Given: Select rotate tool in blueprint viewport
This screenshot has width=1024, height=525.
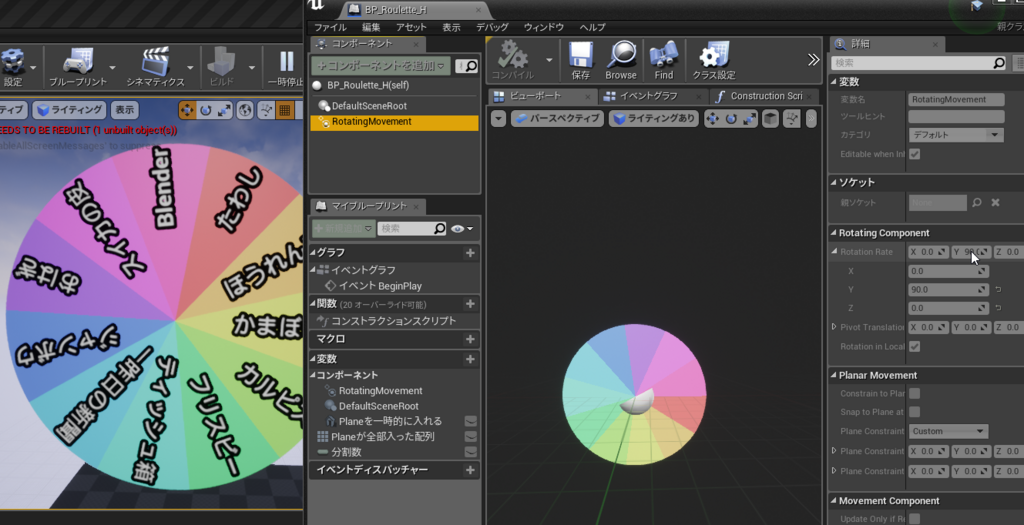Looking at the screenshot, I should (731, 119).
